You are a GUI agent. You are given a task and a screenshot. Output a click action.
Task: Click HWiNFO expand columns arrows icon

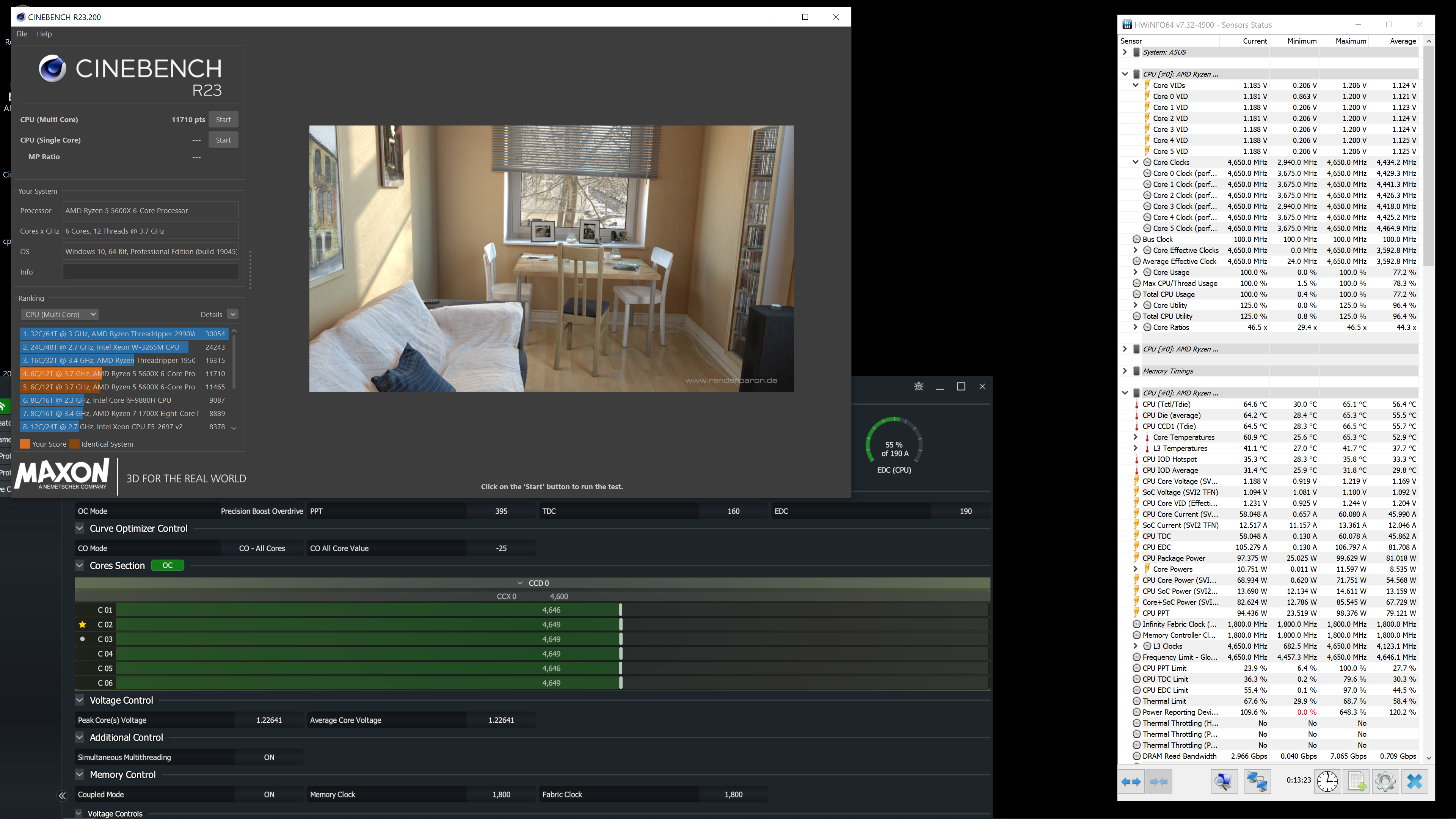coord(1131,782)
